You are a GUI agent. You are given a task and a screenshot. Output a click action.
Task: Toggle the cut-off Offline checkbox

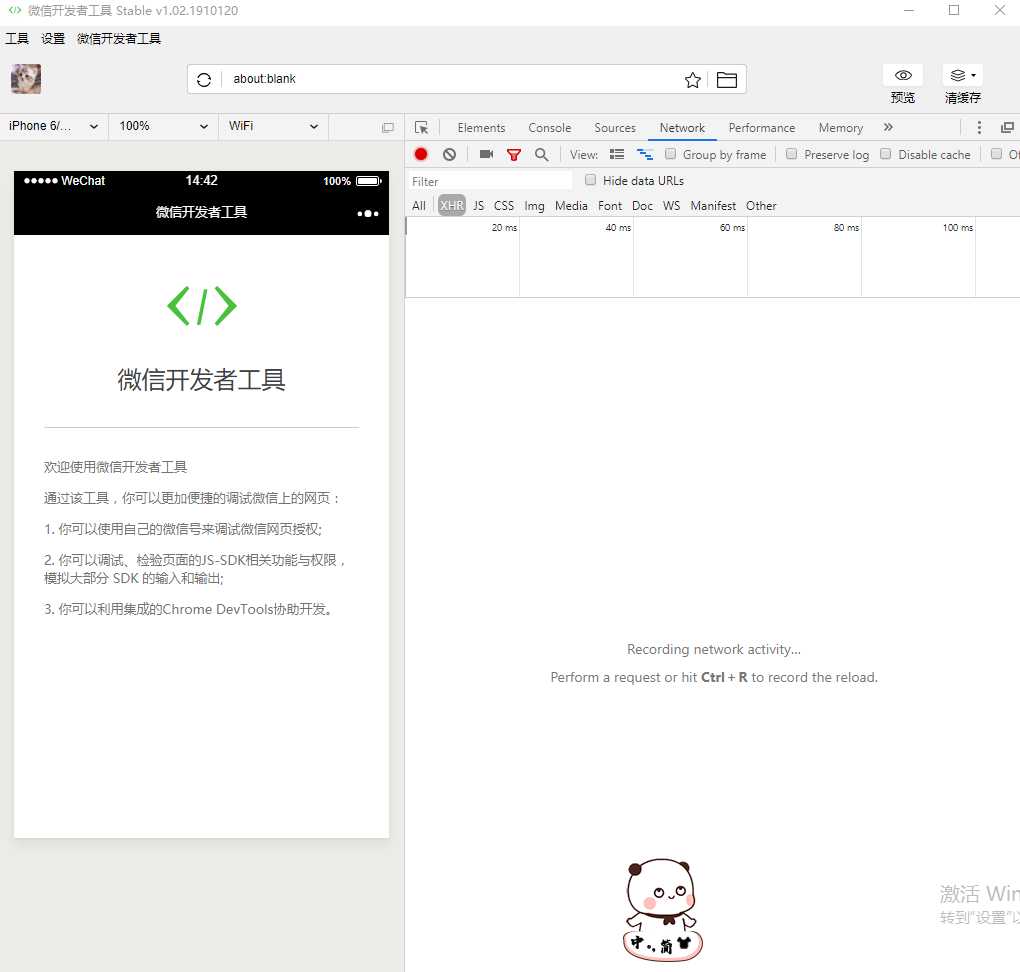(996, 154)
